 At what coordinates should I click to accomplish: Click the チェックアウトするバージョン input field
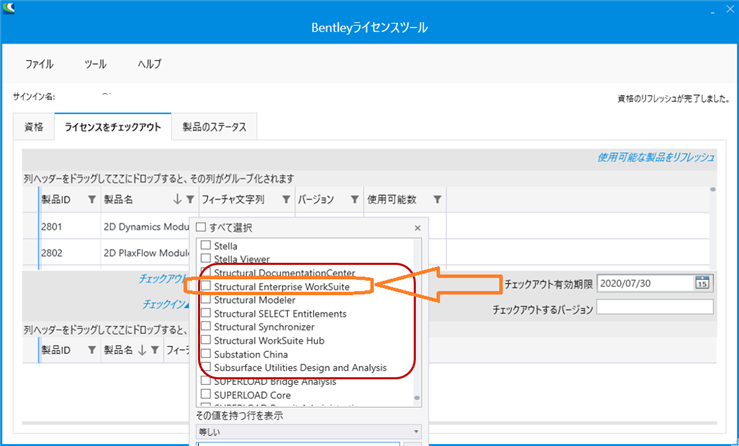(655, 307)
